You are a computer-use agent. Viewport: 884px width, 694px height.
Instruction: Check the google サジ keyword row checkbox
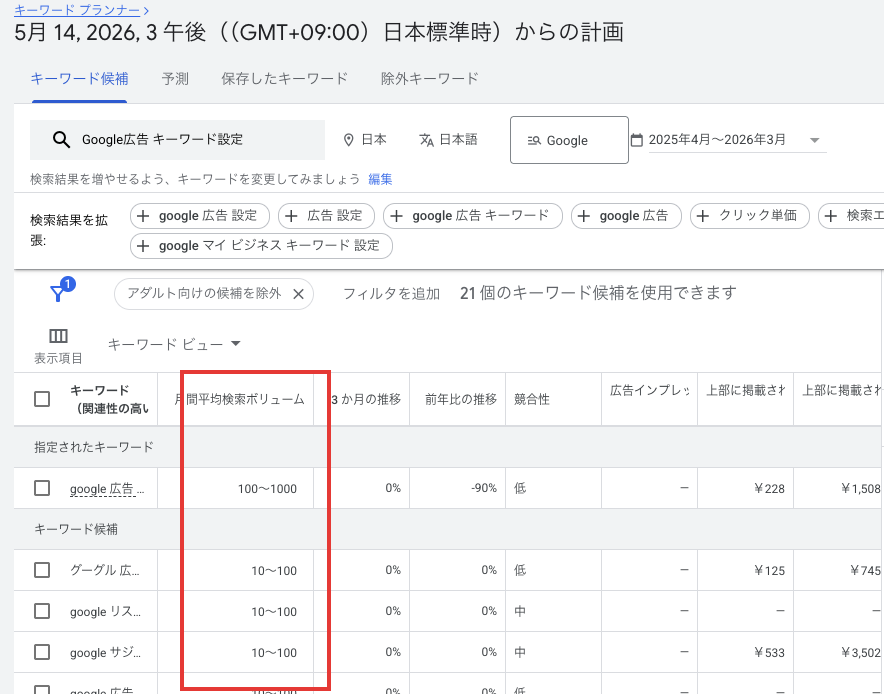point(42,652)
